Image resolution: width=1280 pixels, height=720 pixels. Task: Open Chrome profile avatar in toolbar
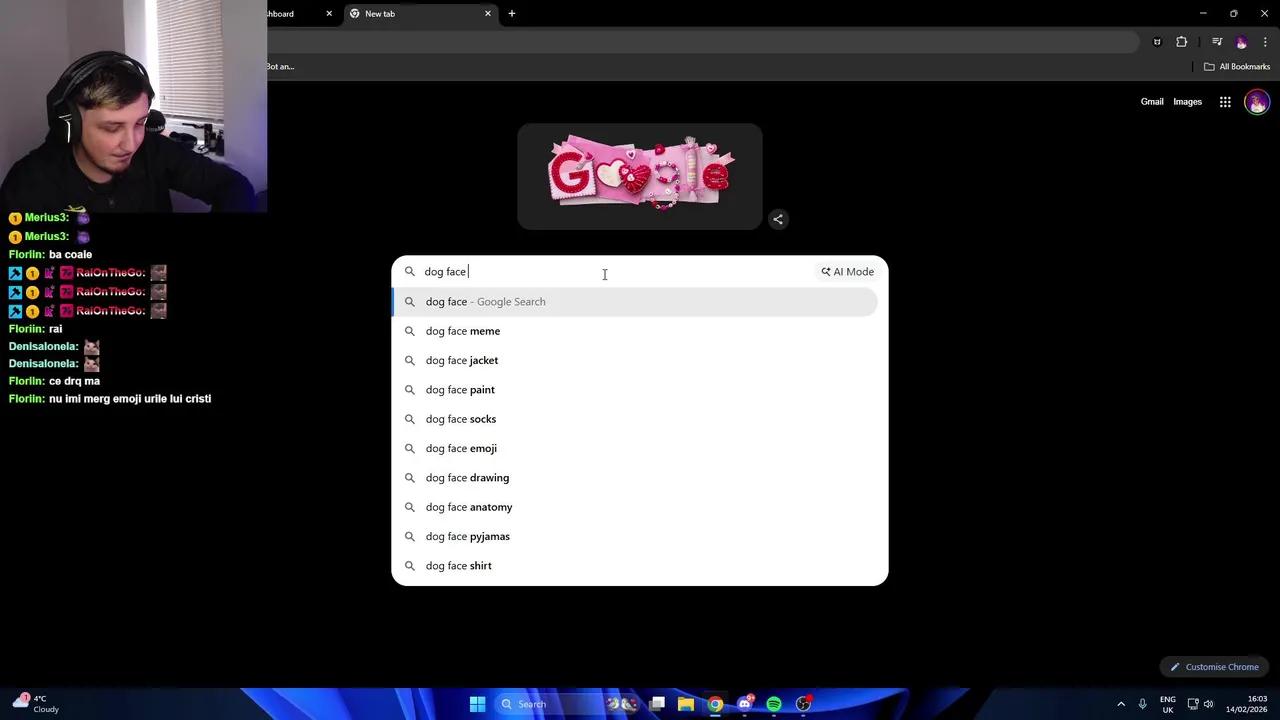click(x=1242, y=42)
